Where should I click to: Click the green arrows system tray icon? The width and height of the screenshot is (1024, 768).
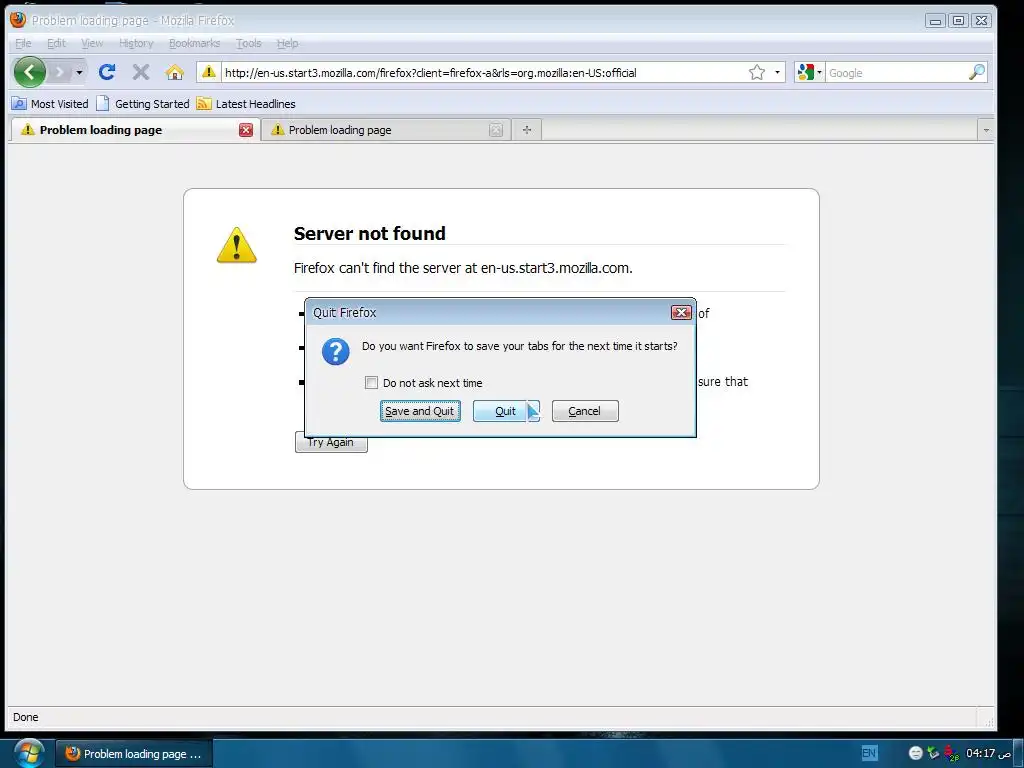(x=933, y=753)
